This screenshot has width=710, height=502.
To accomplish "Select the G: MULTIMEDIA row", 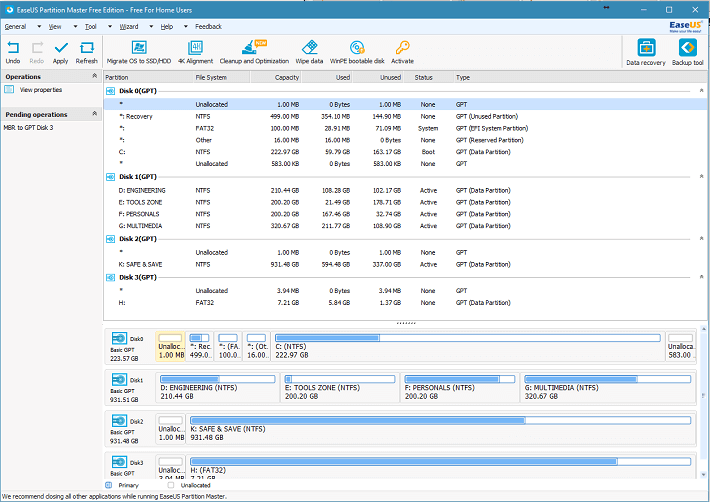I will pyautogui.click(x=405, y=226).
